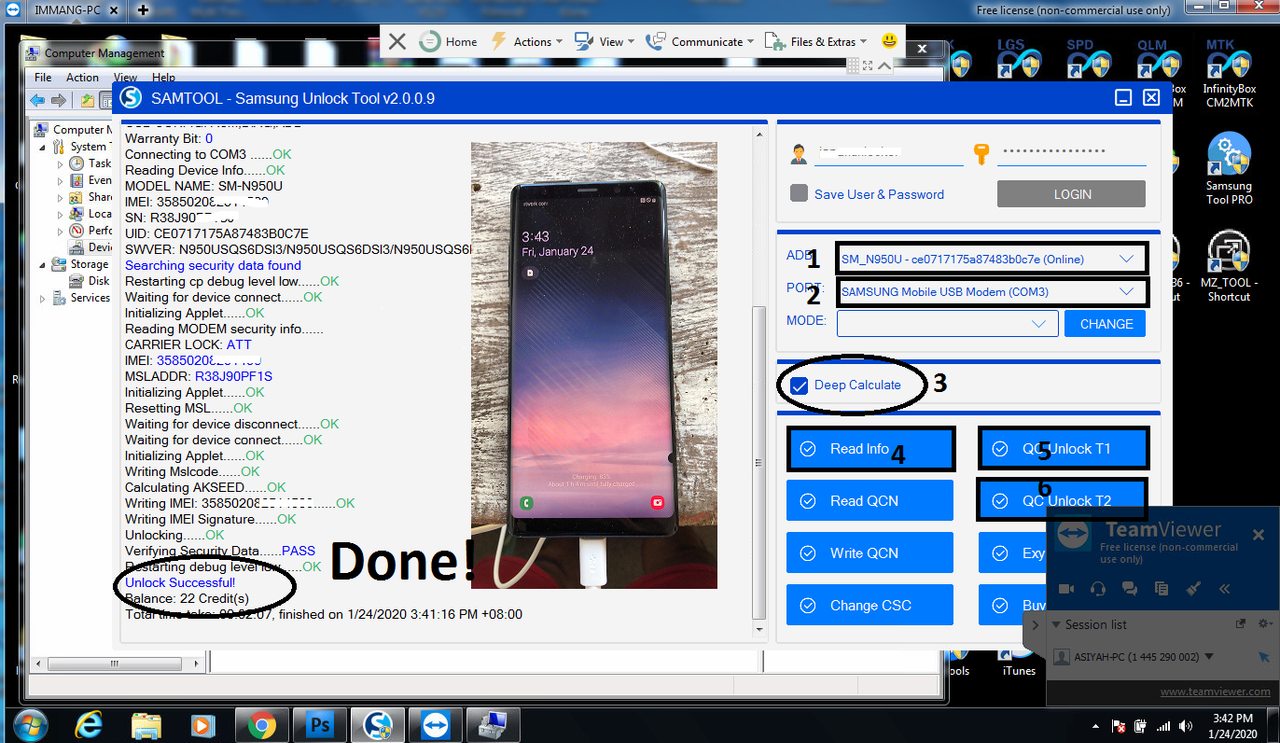Screen dimensions: 1280x743
Task: Open the TeamViewer Communicate menu
Action: click(701, 42)
